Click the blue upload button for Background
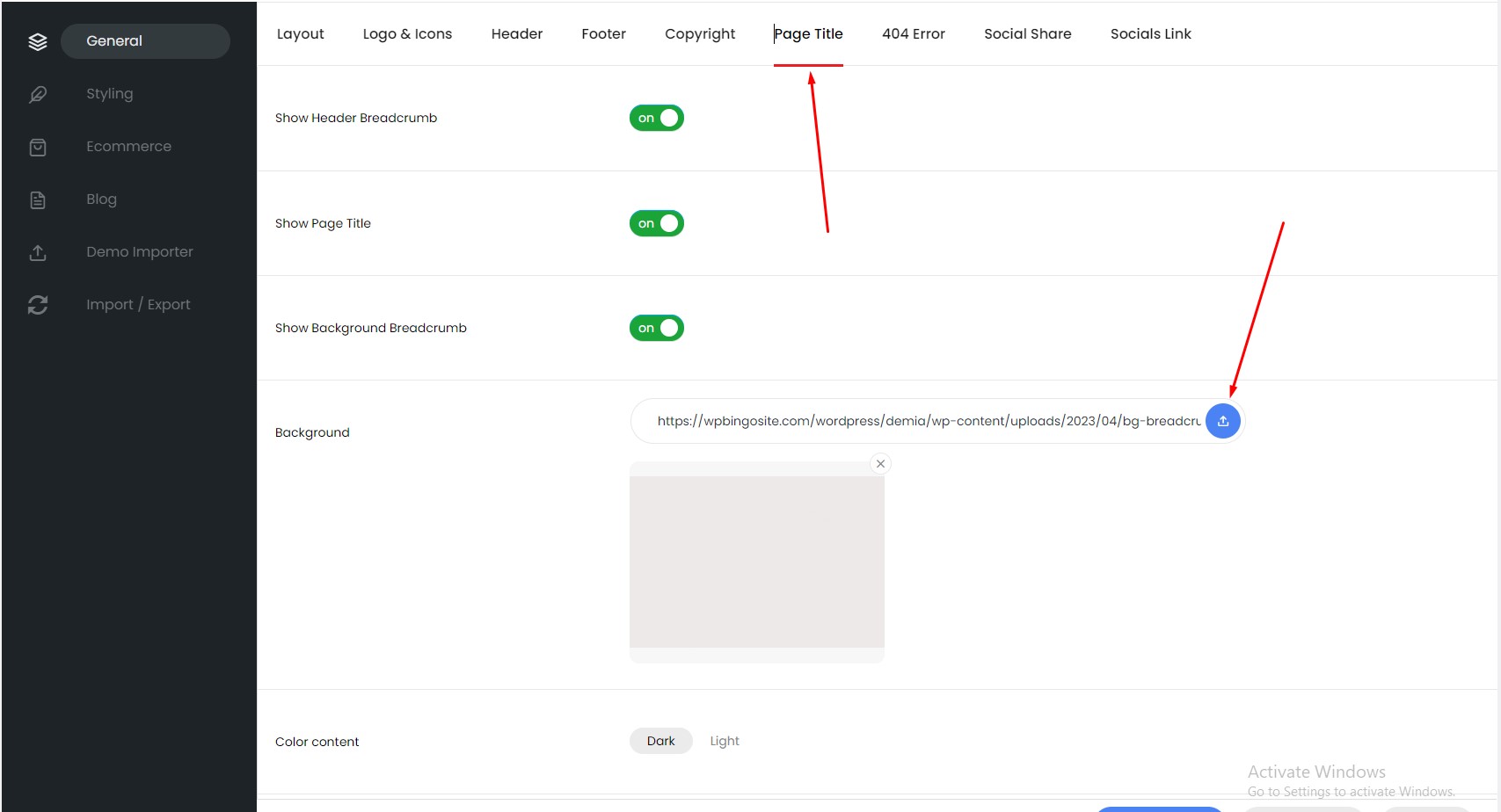1501x812 pixels. pyautogui.click(x=1222, y=421)
